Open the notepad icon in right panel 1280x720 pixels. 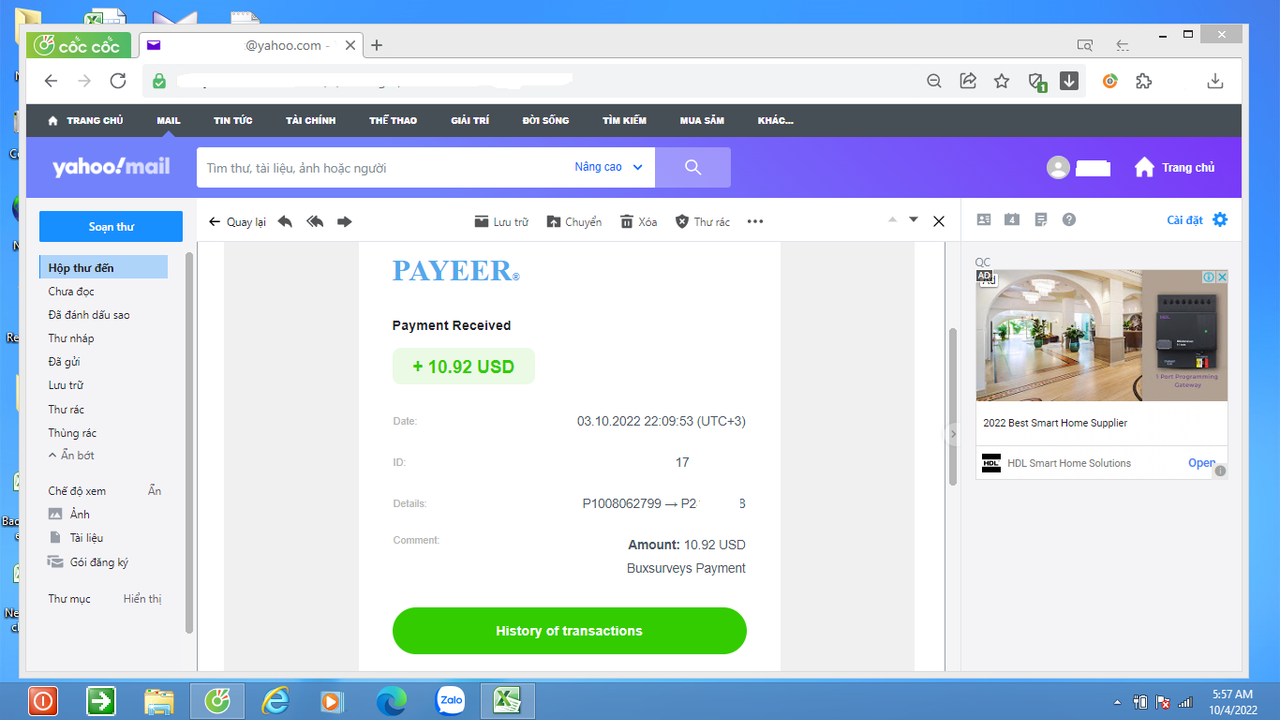point(1041,220)
